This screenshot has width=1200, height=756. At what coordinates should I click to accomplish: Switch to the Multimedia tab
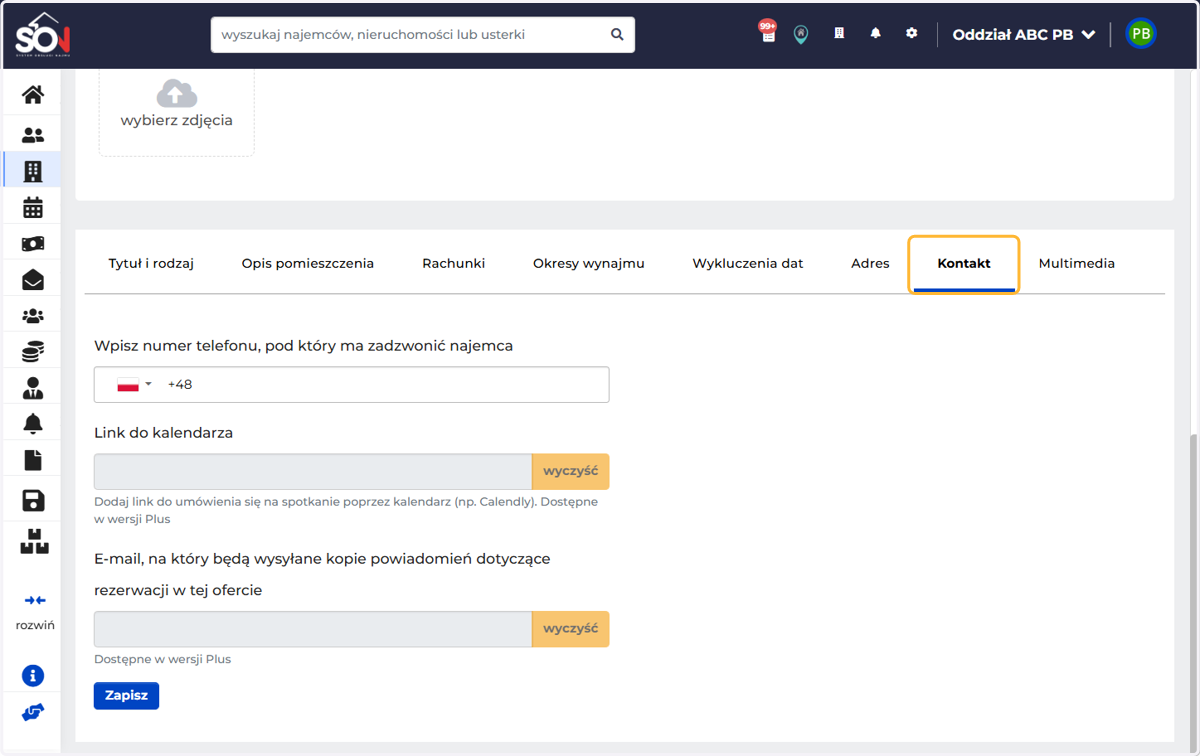click(1077, 263)
